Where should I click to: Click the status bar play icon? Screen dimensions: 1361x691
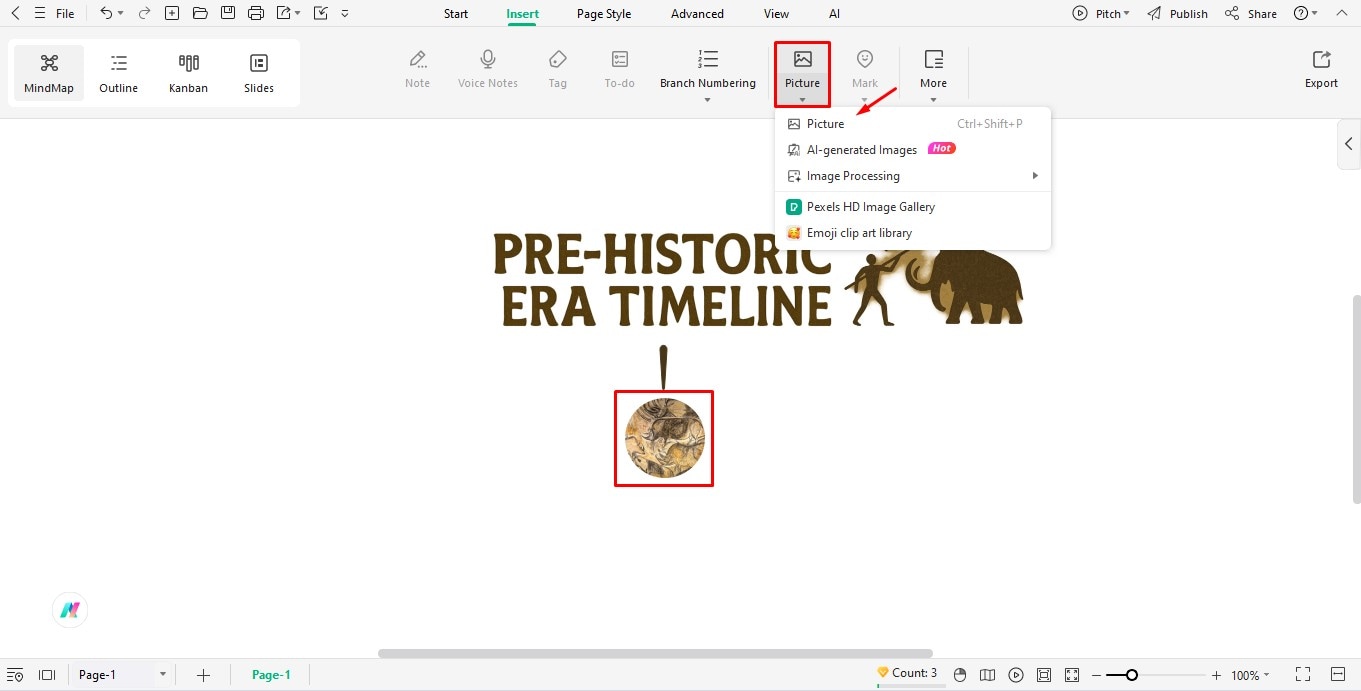[x=1016, y=675]
